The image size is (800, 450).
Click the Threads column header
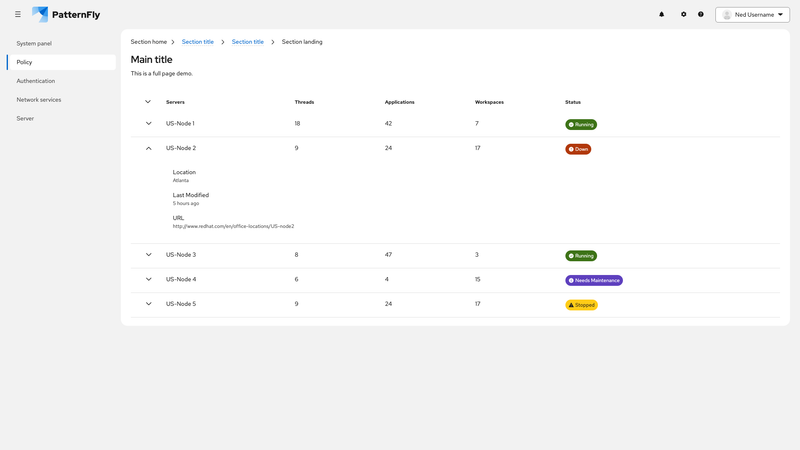point(304,102)
